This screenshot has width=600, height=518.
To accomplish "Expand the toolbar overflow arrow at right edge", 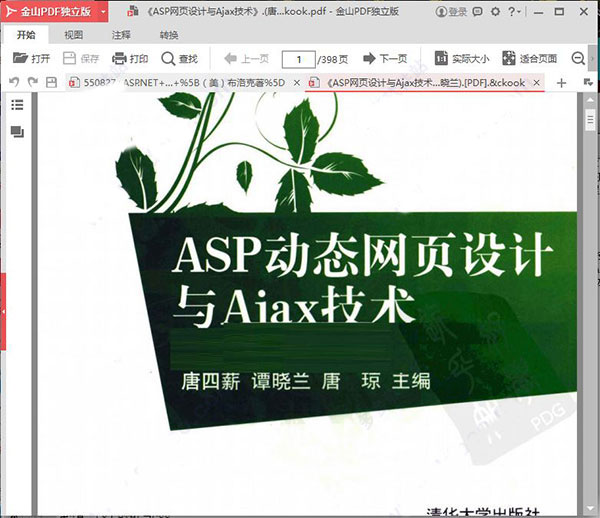I will [x=592, y=59].
